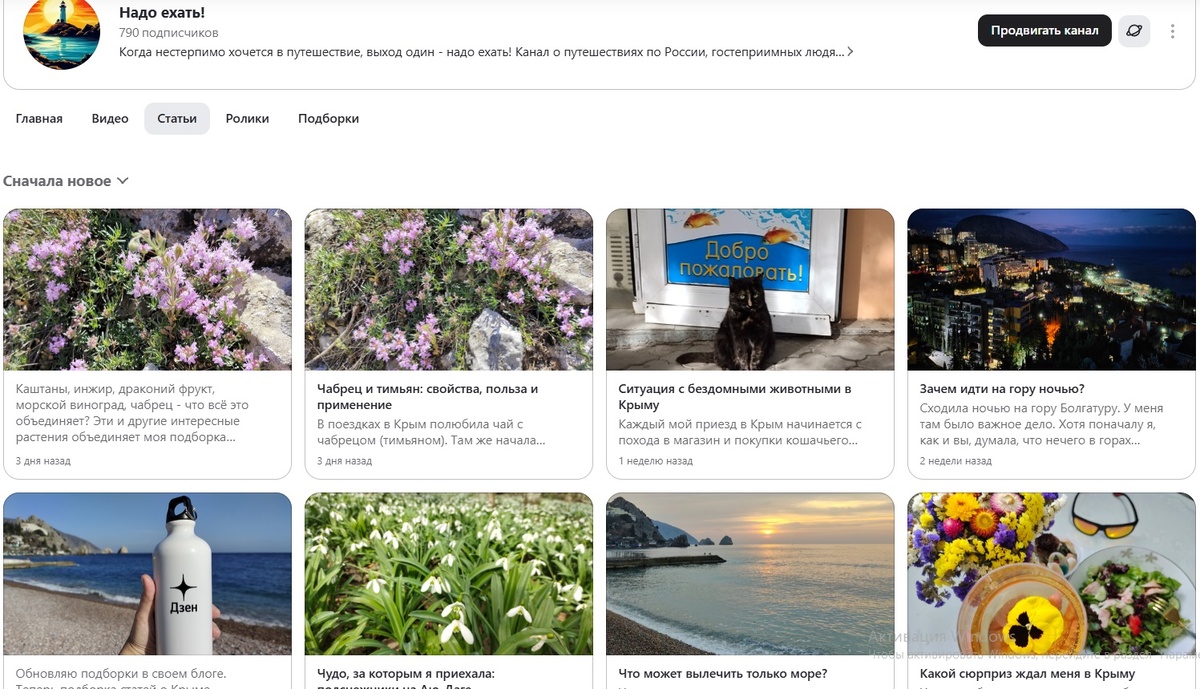The height and width of the screenshot is (689, 1200).
Task: Open the Сначала новое sort dropdown
Action: tap(66, 181)
